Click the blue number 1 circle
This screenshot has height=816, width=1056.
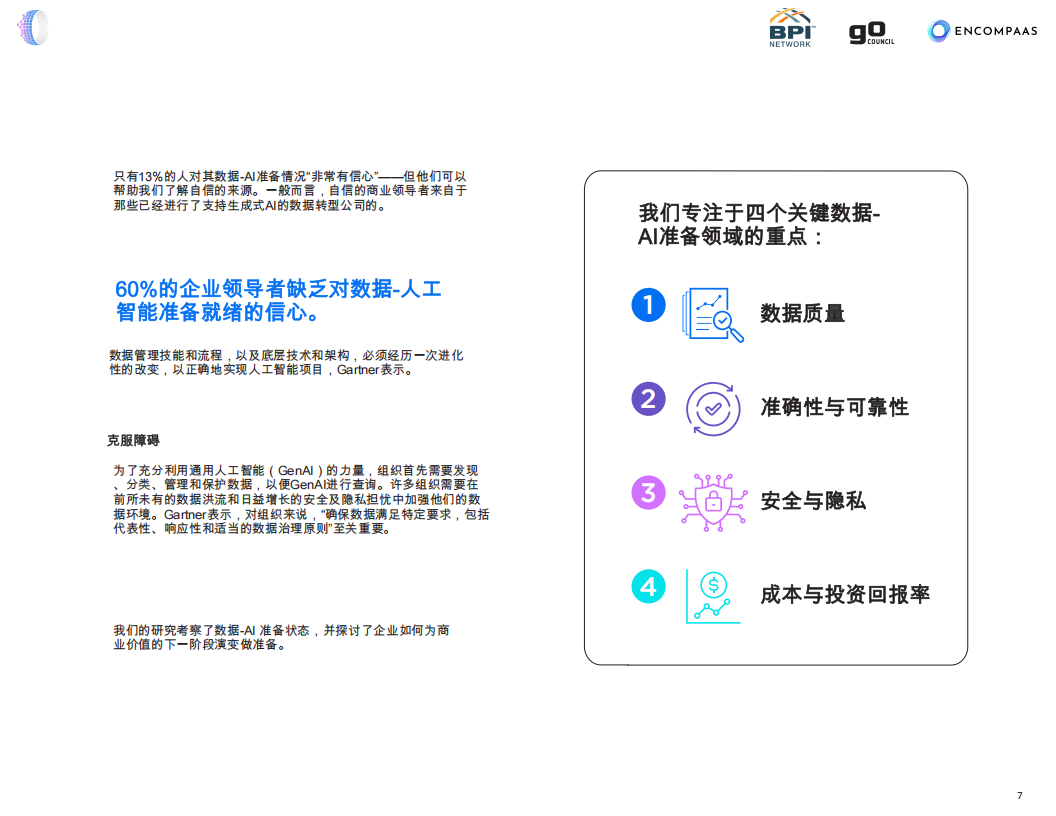[648, 305]
